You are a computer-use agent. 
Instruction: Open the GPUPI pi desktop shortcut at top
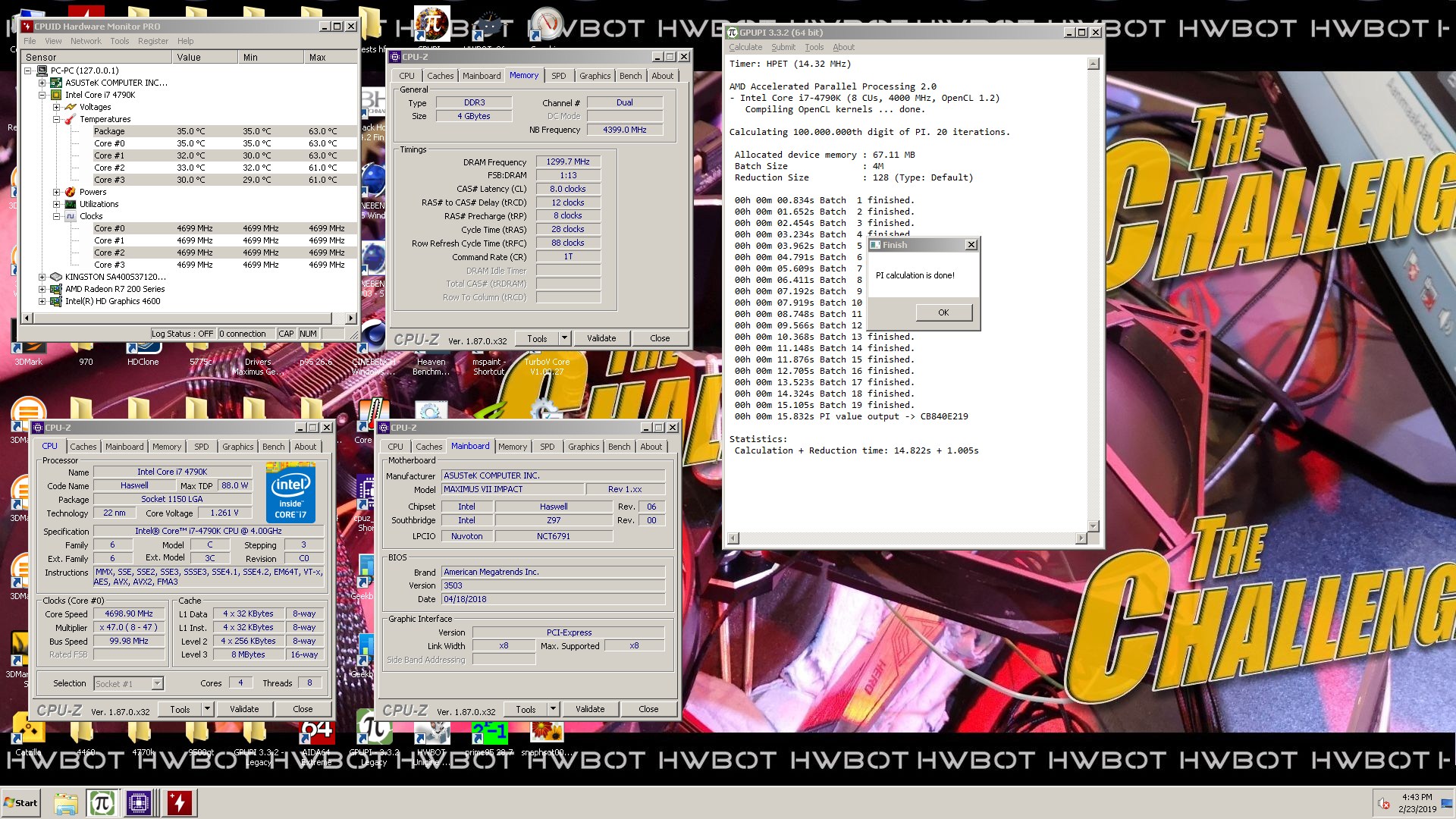tap(431, 24)
